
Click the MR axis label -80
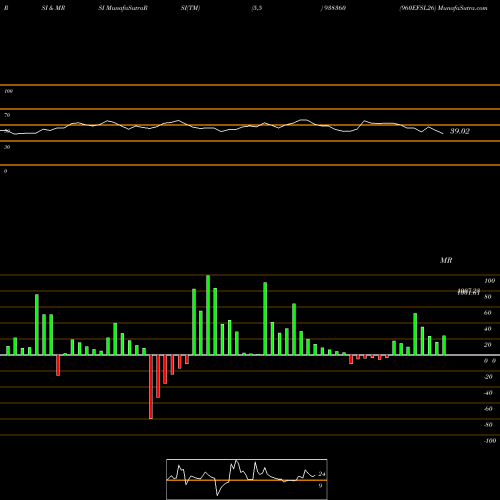[x=488, y=425]
